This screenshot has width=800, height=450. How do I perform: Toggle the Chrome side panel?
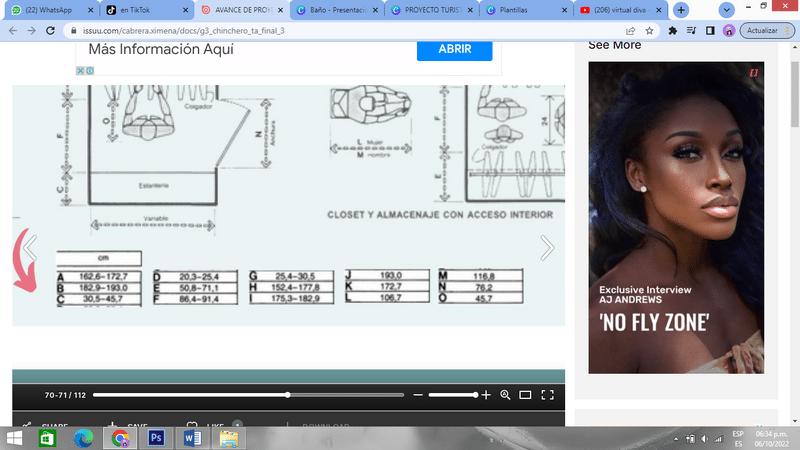point(710,31)
